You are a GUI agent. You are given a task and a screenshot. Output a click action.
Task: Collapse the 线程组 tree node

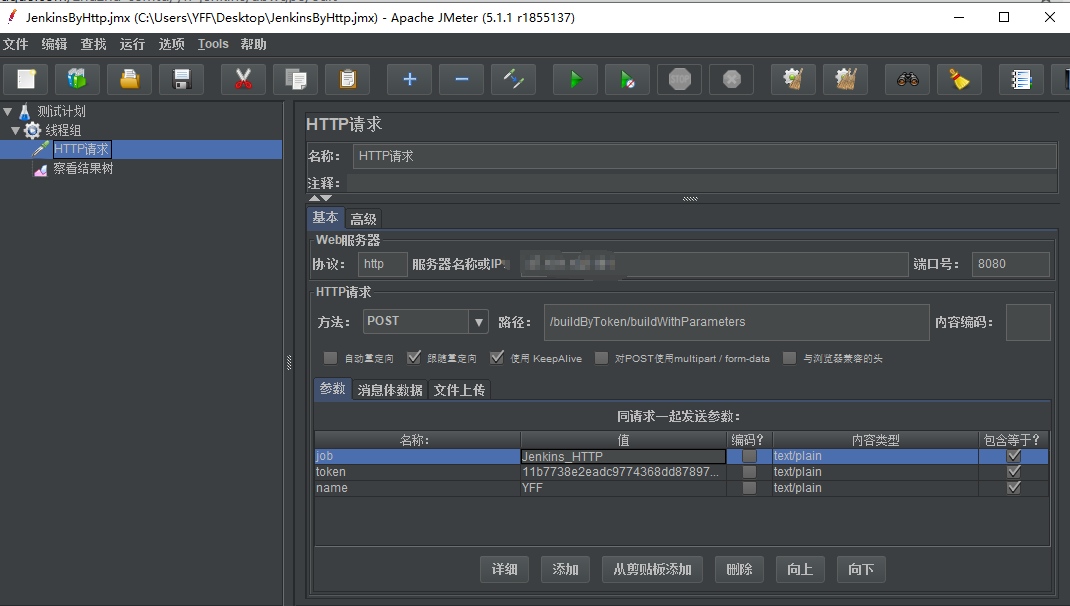click(x=15, y=130)
